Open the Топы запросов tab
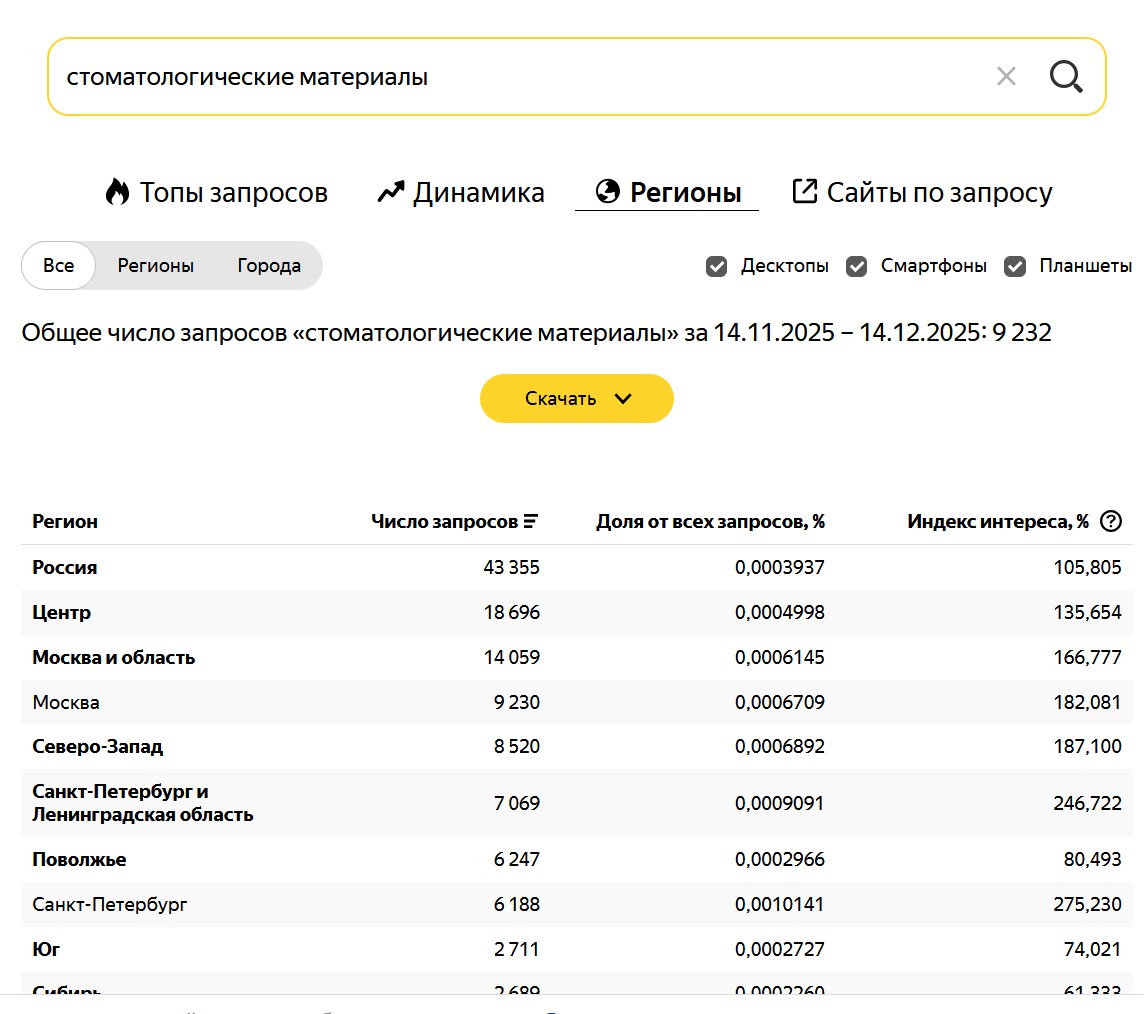Viewport: 1144px width, 1014px height. pyautogui.click(x=233, y=192)
